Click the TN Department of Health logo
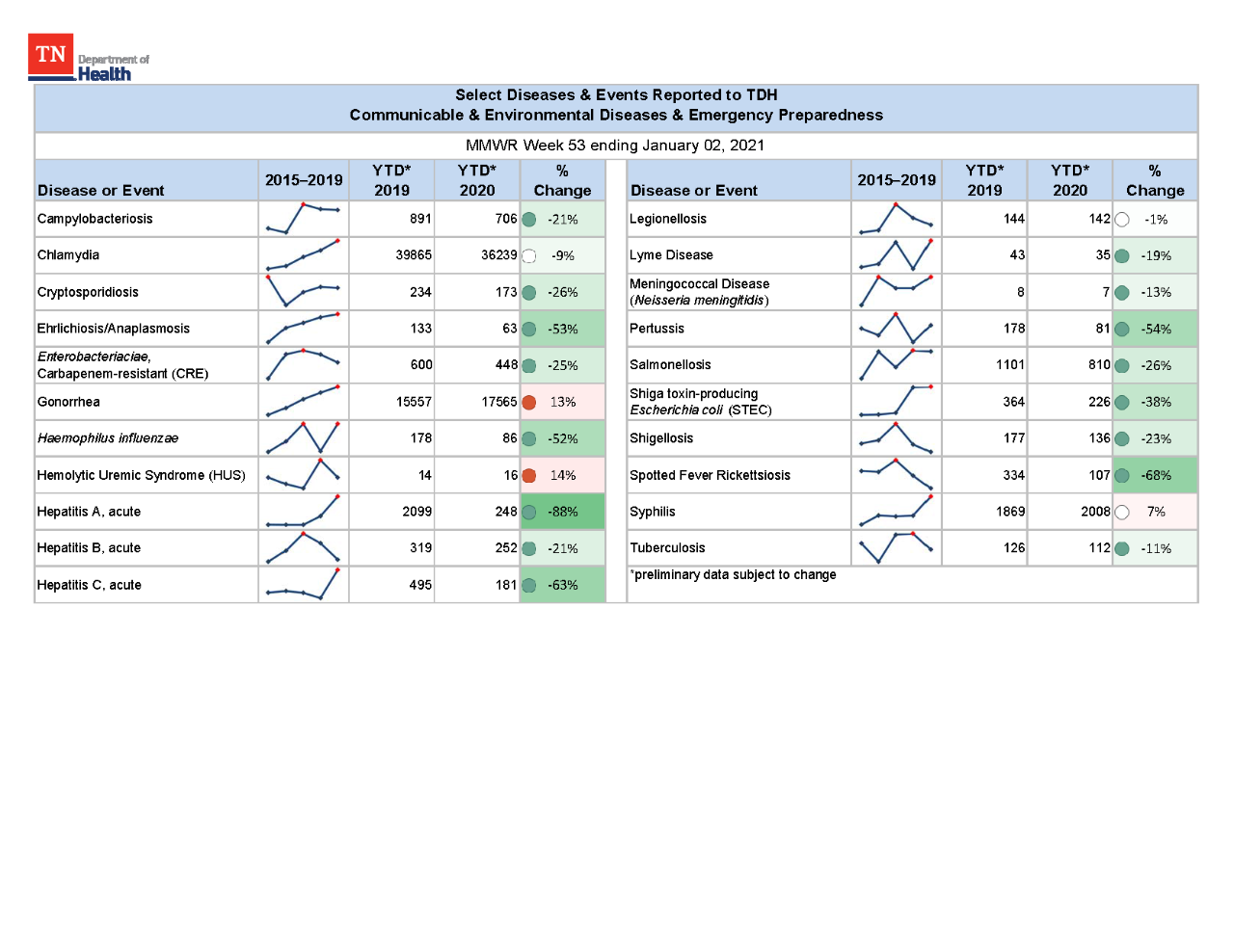Screen dimensions: 1234x952 pos(89,58)
